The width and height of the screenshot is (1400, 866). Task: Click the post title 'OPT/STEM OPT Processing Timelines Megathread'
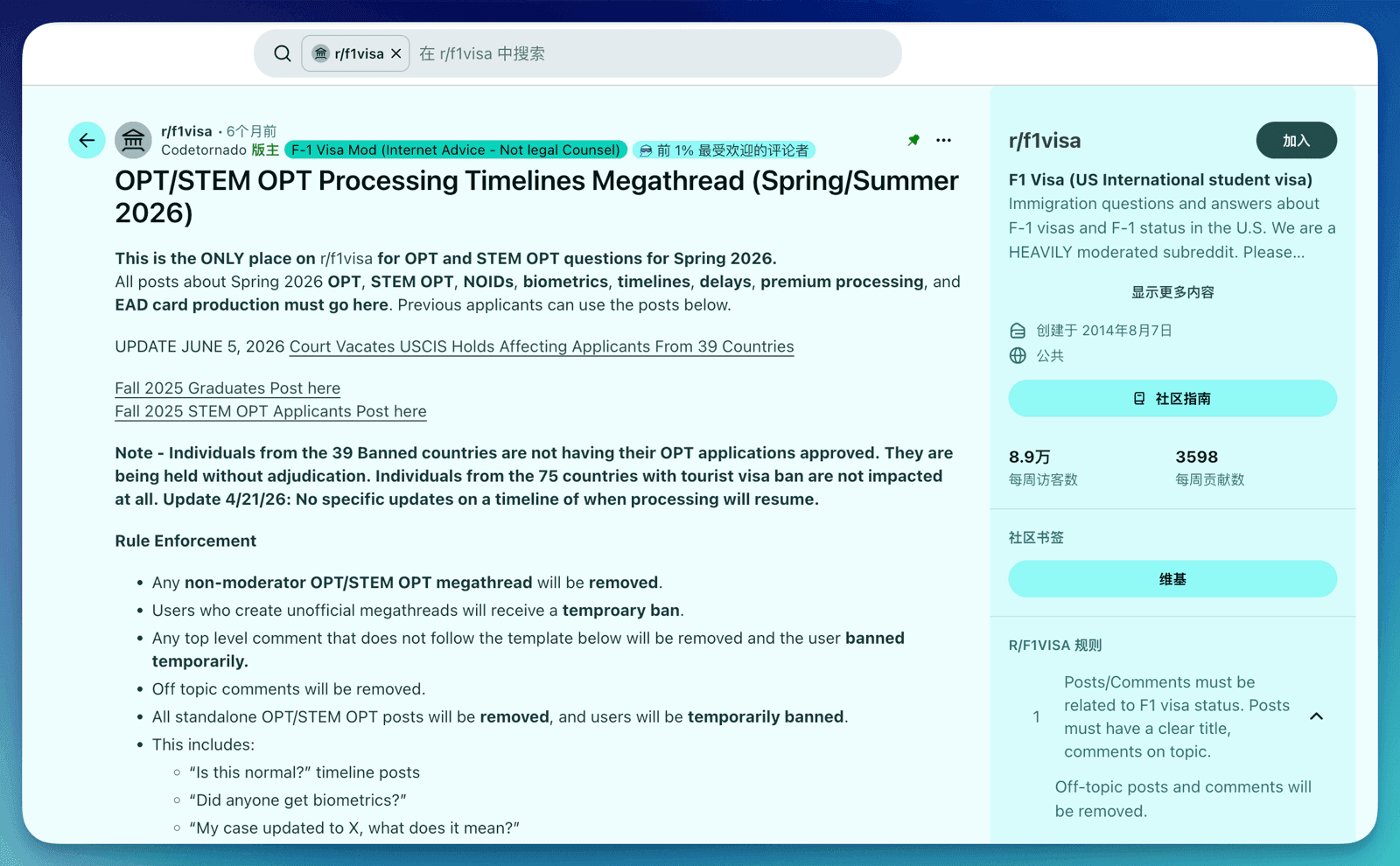click(x=537, y=197)
